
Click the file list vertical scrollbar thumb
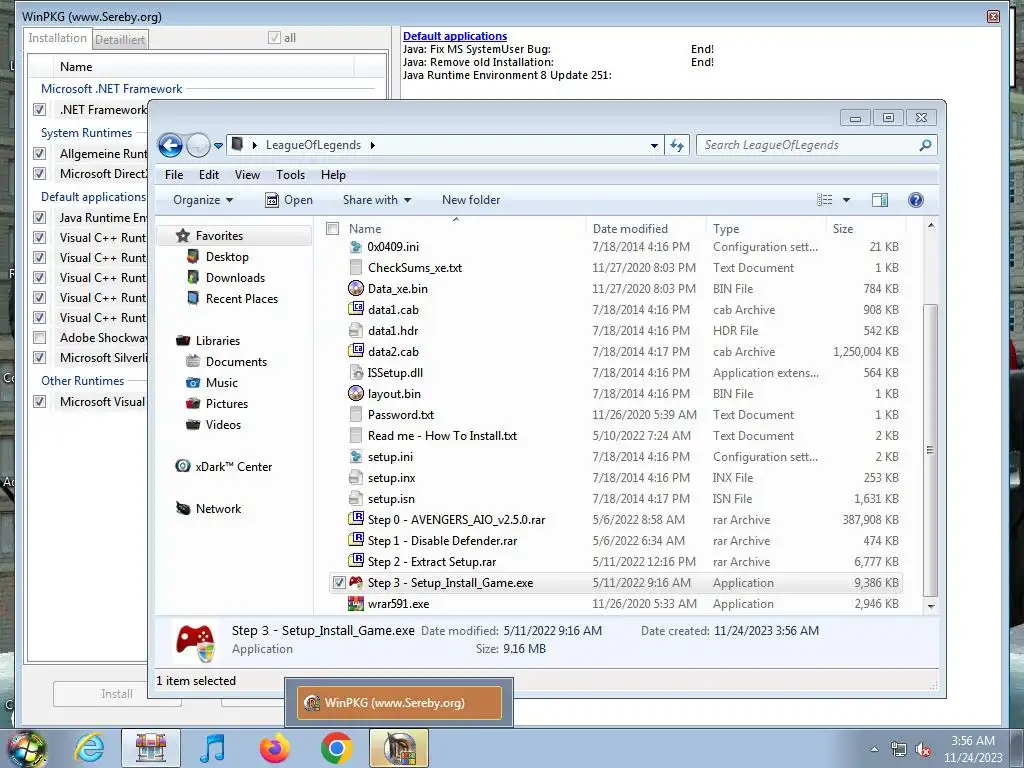click(931, 450)
